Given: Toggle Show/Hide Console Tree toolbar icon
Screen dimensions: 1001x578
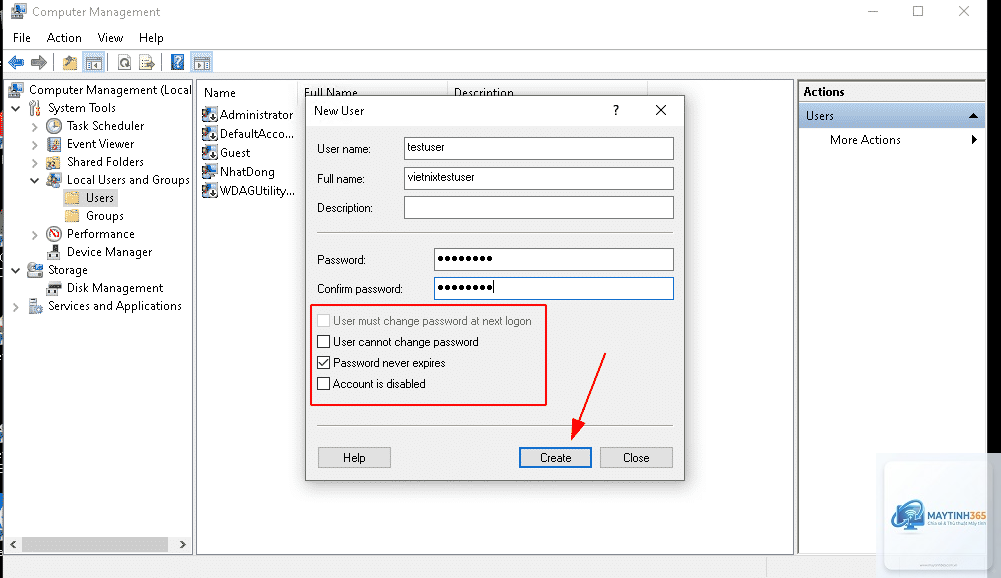Looking at the screenshot, I should [94, 63].
